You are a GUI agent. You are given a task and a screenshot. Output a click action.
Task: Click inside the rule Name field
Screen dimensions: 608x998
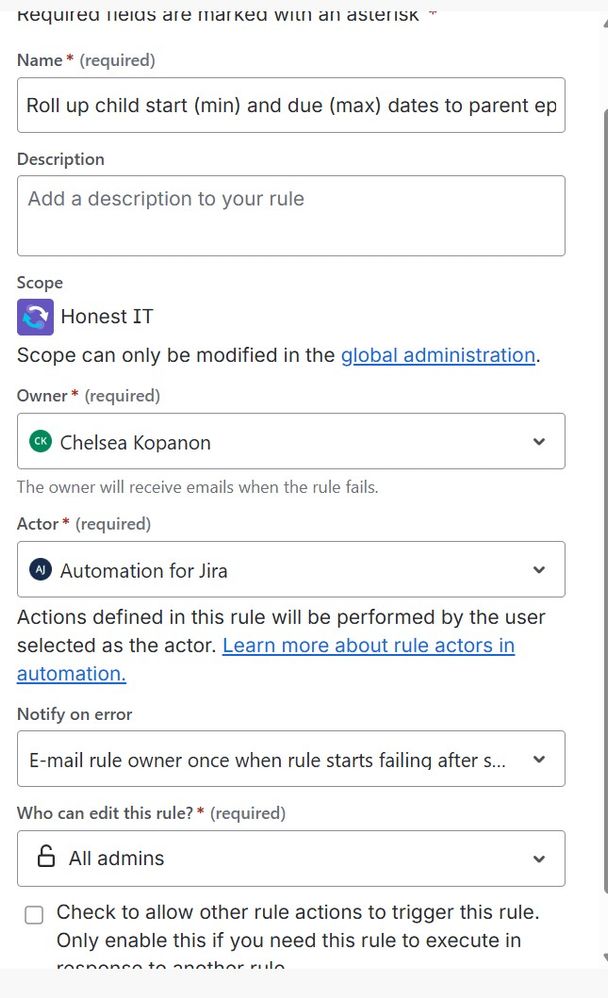tap(290, 105)
